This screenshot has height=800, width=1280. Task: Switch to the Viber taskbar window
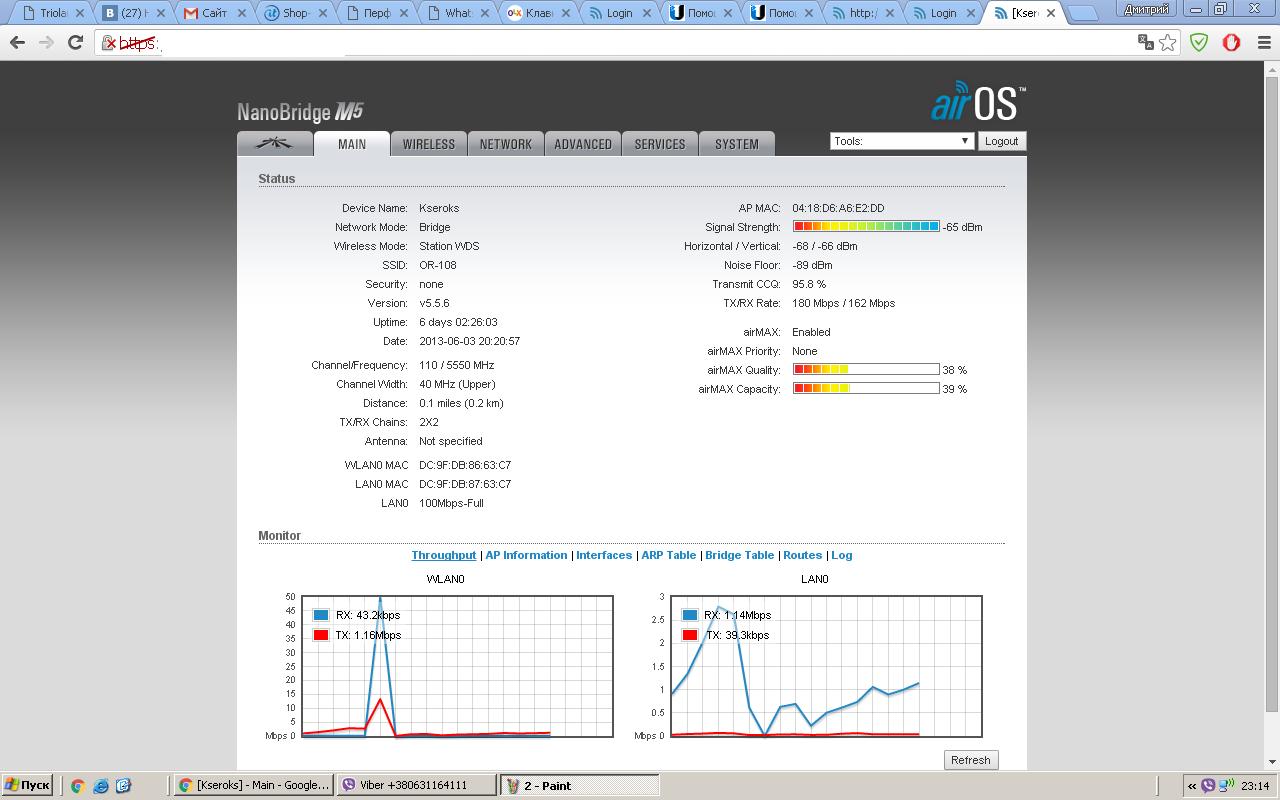point(416,786)
